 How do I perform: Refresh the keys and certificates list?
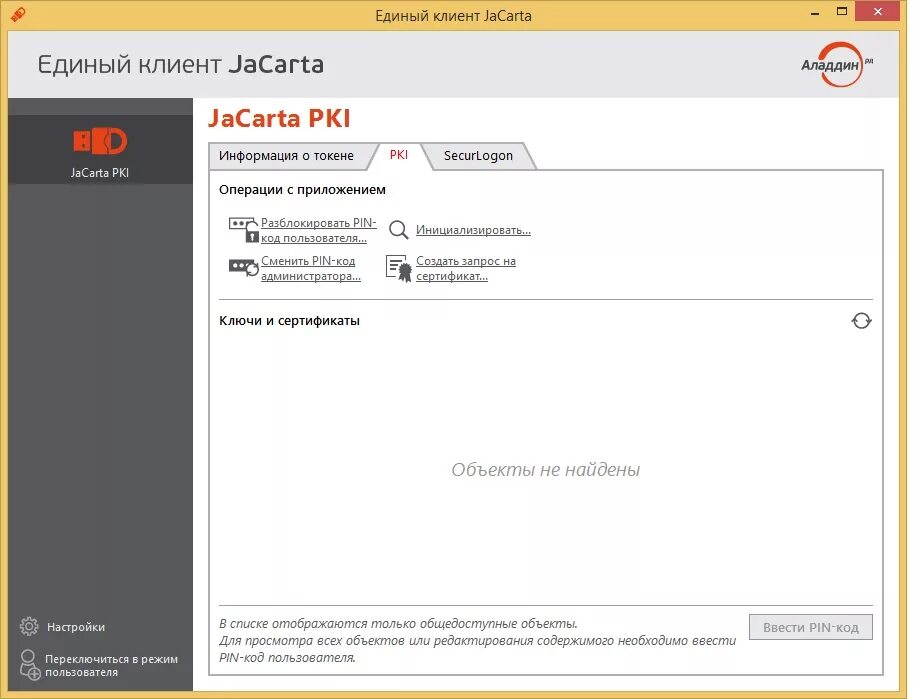click(861, 321)
